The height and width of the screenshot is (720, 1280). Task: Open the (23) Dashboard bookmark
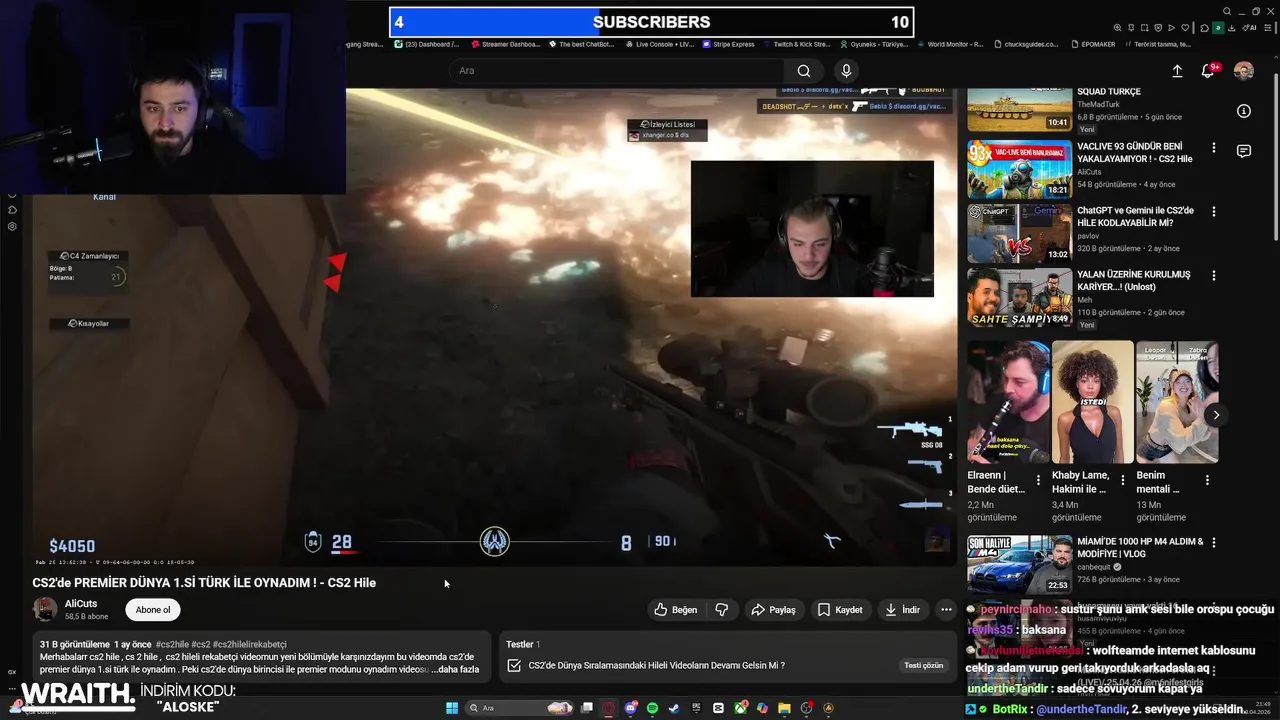click(x=427, y=44)
